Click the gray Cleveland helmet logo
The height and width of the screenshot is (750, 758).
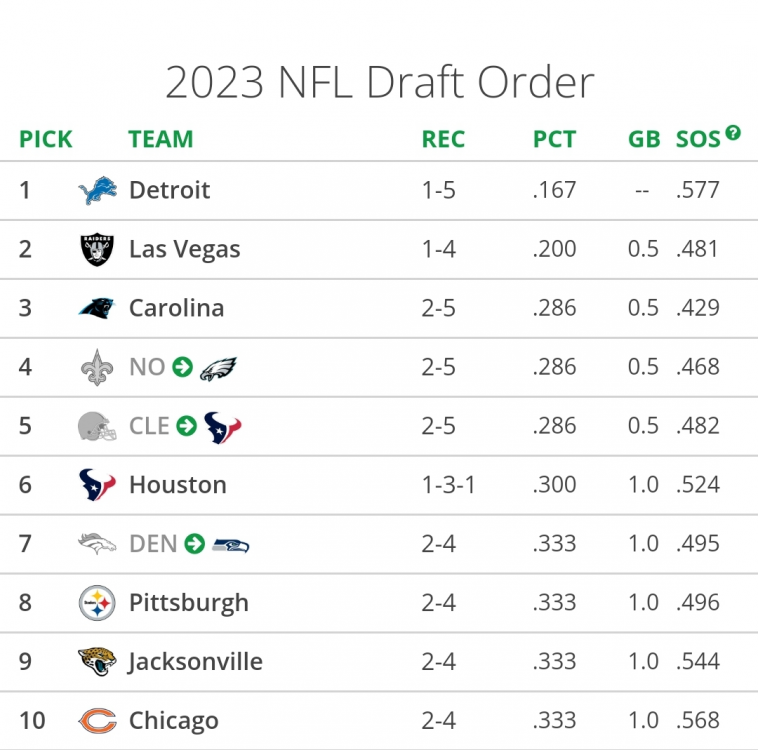coord(97,426)
